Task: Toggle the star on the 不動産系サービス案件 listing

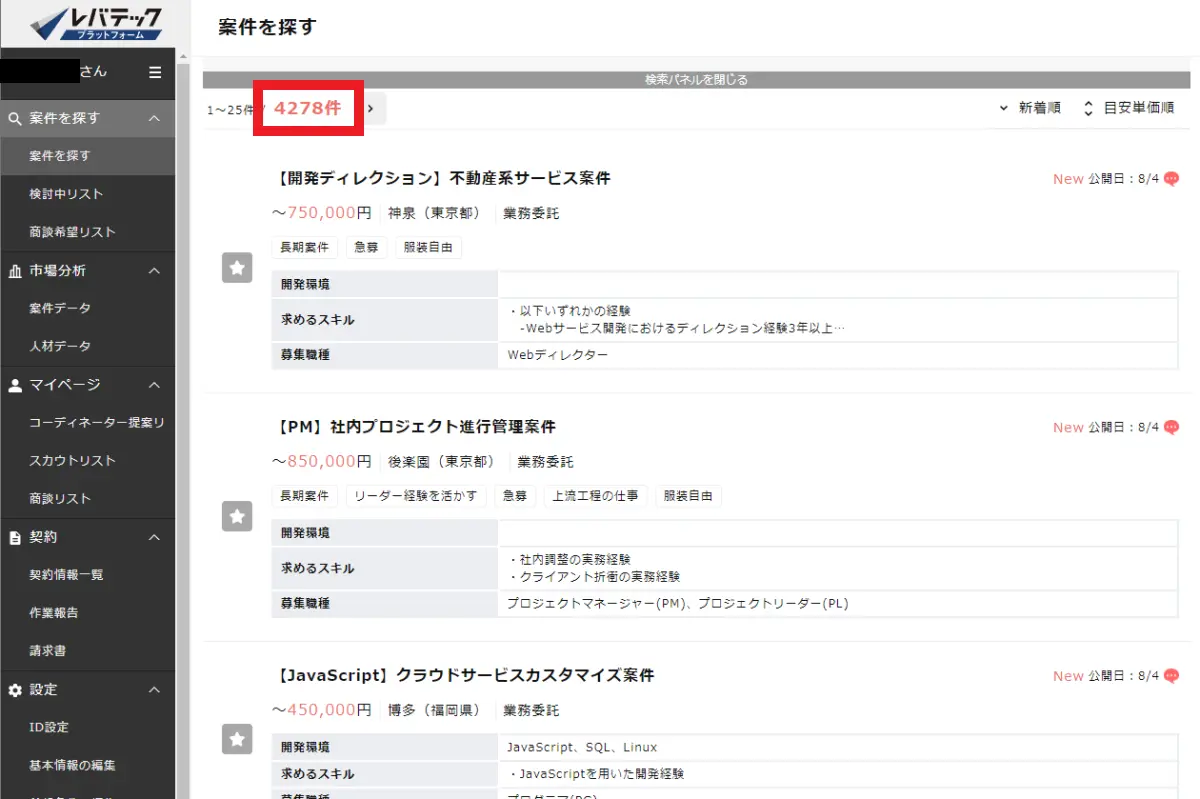Action: pos(237,267)
